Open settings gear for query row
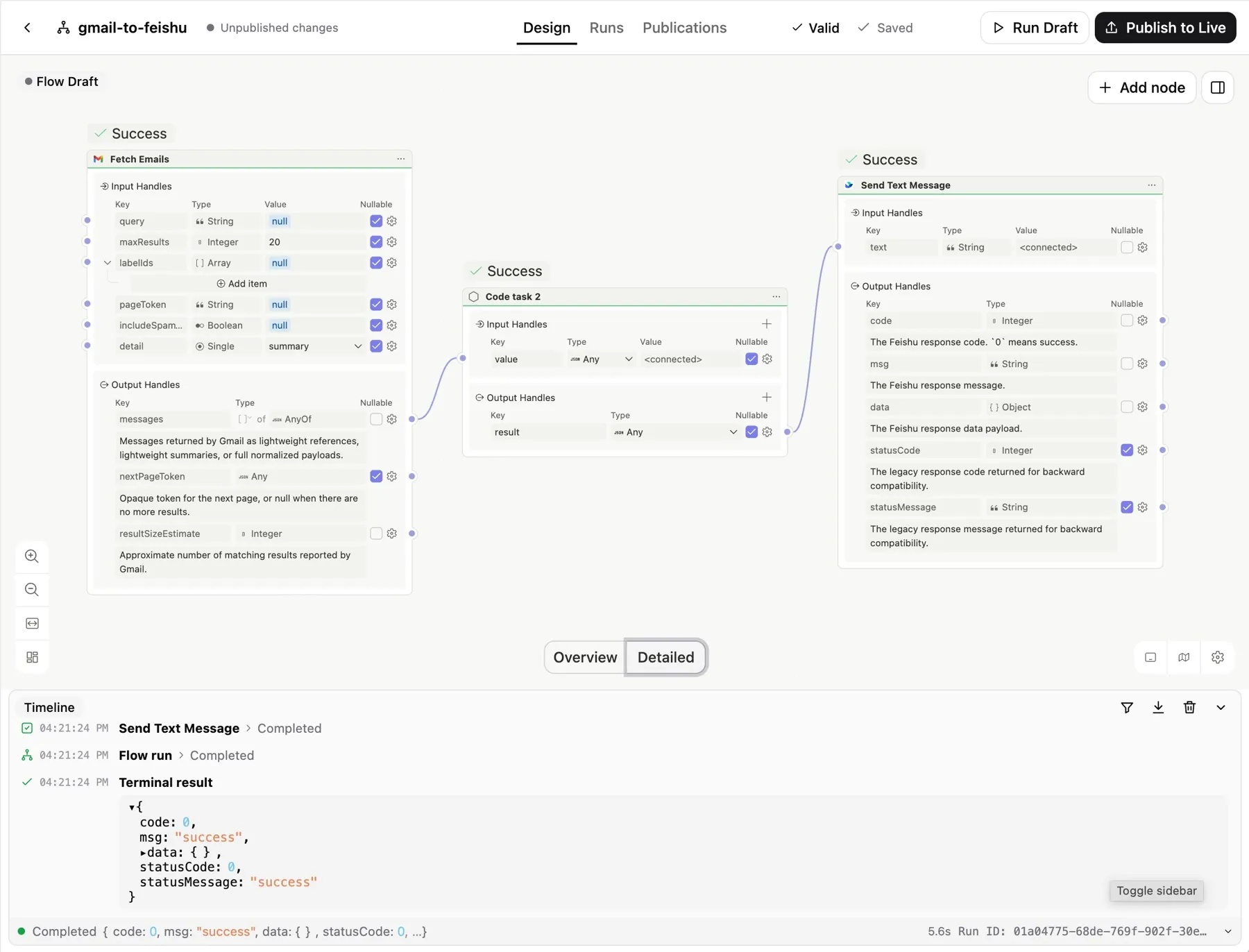Image resolution: width=1249 pixels, height=952 pixels. click(392, 221)
